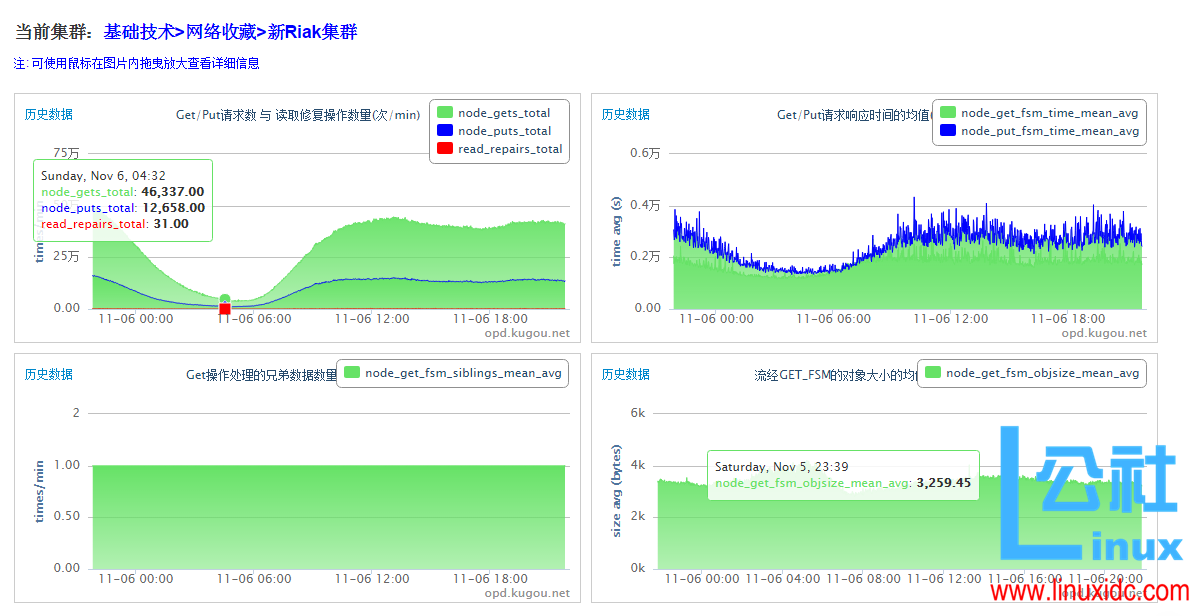Open the 历史数据 label on the Get/Put requests chart
This screenshot has width=1189, height=616.
pos(47,114)
